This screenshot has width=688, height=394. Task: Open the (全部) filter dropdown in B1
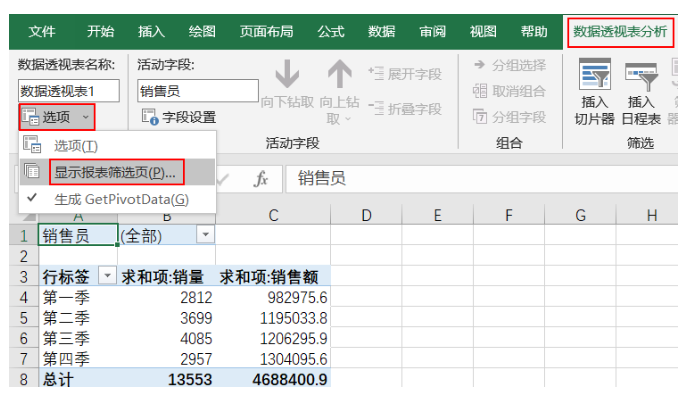205,234
